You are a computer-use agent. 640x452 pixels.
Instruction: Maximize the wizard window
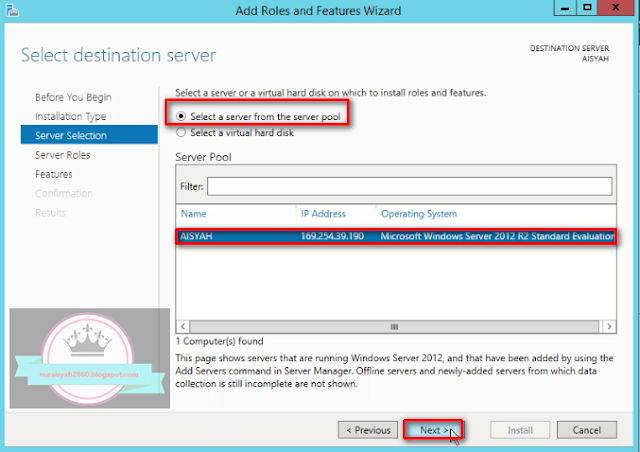[587, 7]
